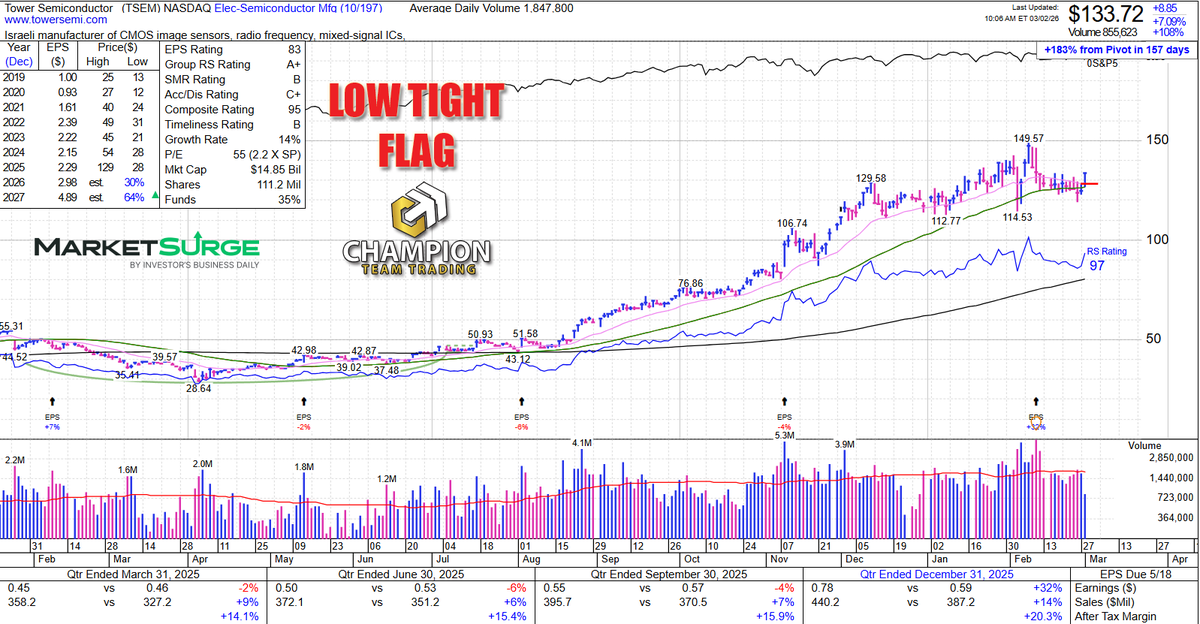Click the EPS -2% earnings marker arrow
Image resolution: width=1200 pixels, height=624 pixels.
[304, 400]
